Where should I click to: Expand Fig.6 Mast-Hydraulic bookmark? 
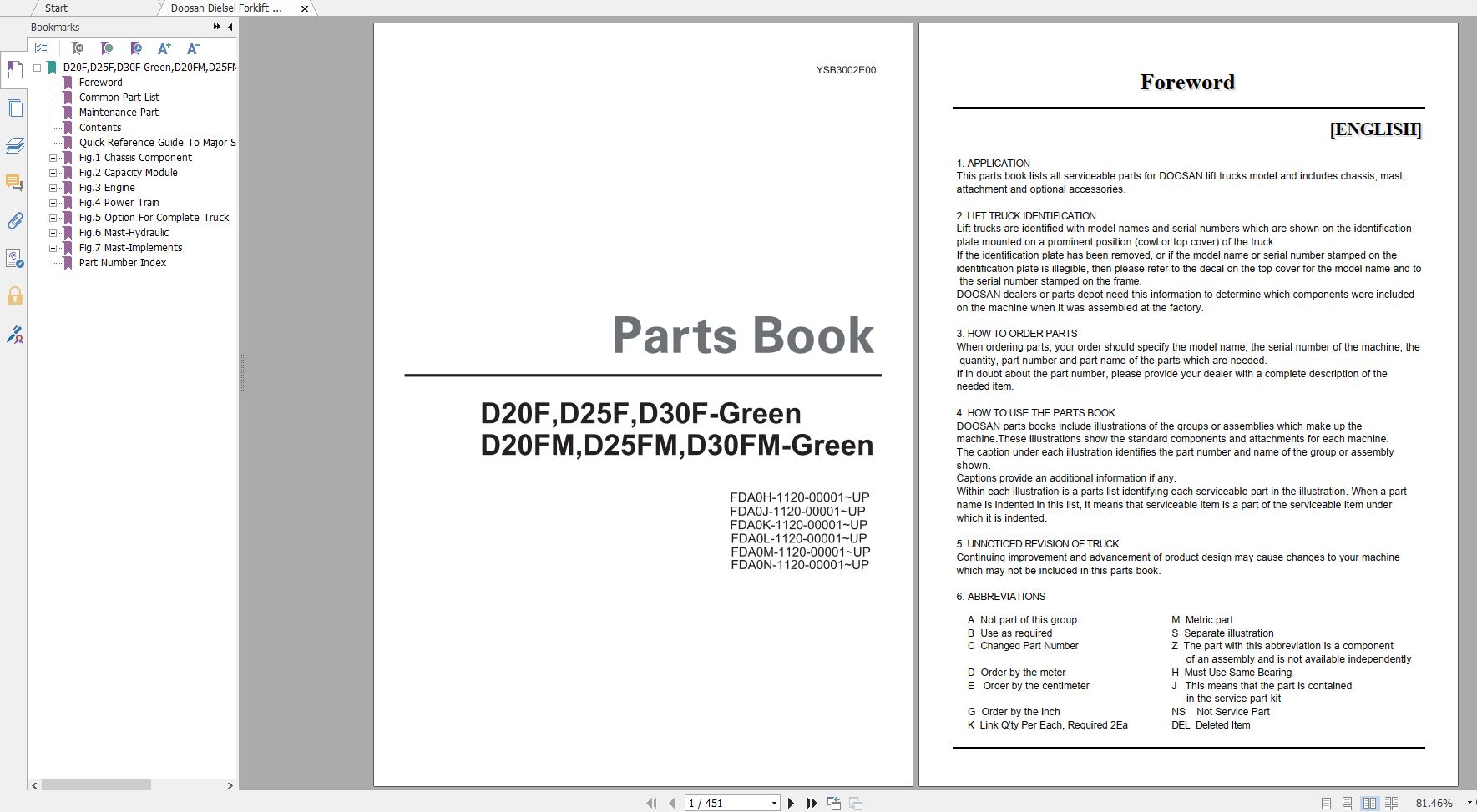(x=53, y=233)
